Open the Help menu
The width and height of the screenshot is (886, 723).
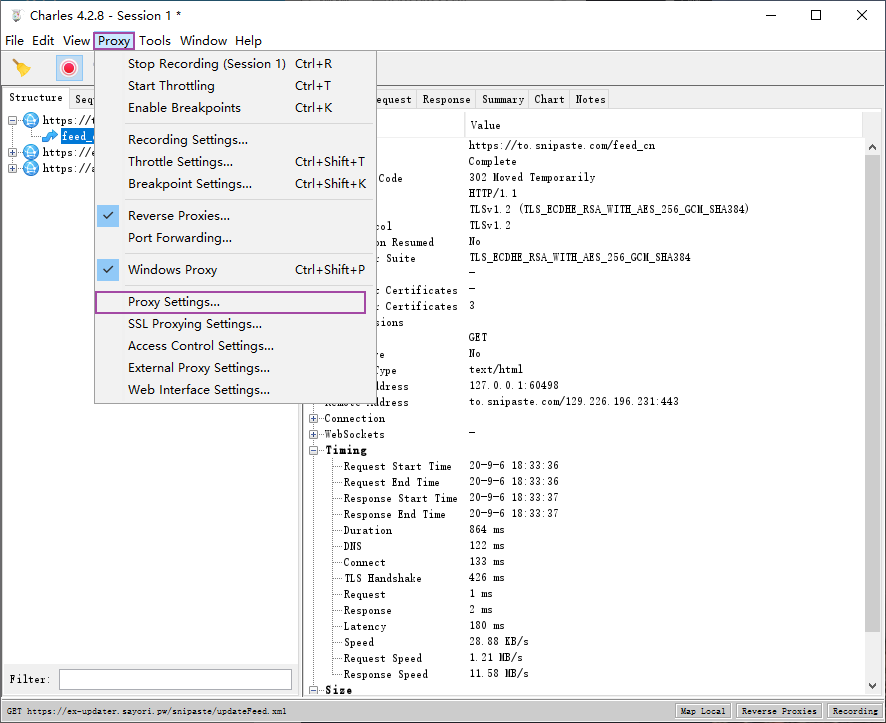click(249, 41)
